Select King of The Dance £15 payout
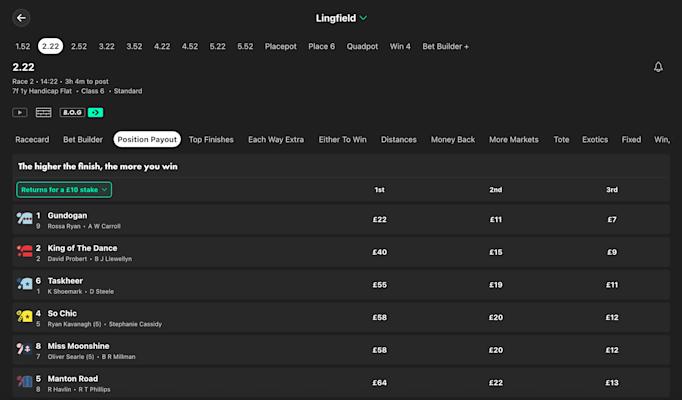The width and height of the screenshot is (682, 400). pyautogui.click(x=496, y=252)
